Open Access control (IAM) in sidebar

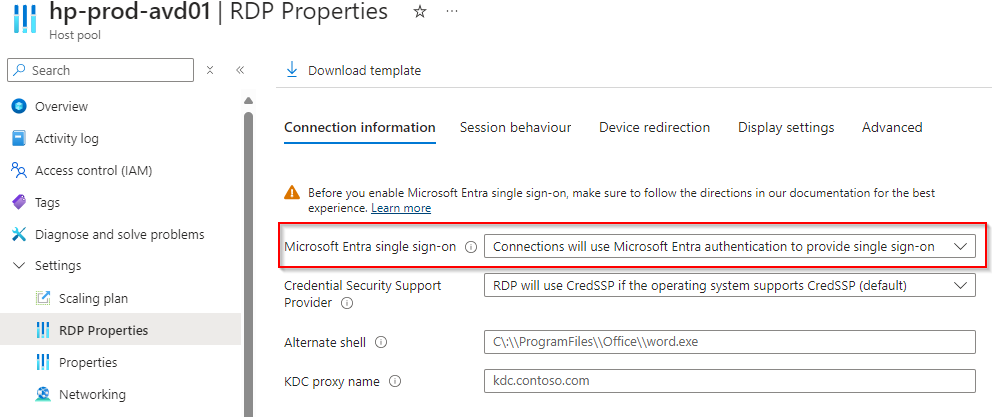(x=93, y=170)
